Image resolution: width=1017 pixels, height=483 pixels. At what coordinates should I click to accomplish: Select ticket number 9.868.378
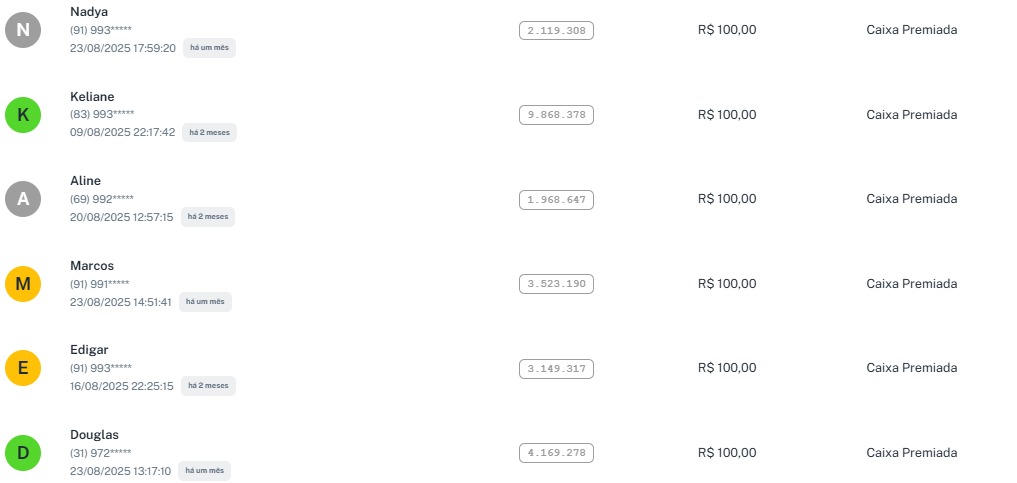[556, 115]
